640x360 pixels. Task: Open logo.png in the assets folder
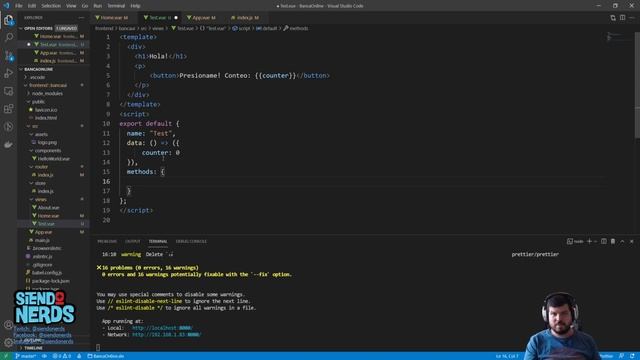47,142
